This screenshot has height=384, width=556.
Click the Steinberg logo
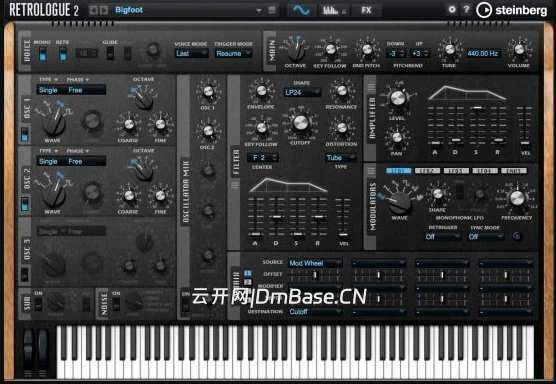click(x=512, y=10)
